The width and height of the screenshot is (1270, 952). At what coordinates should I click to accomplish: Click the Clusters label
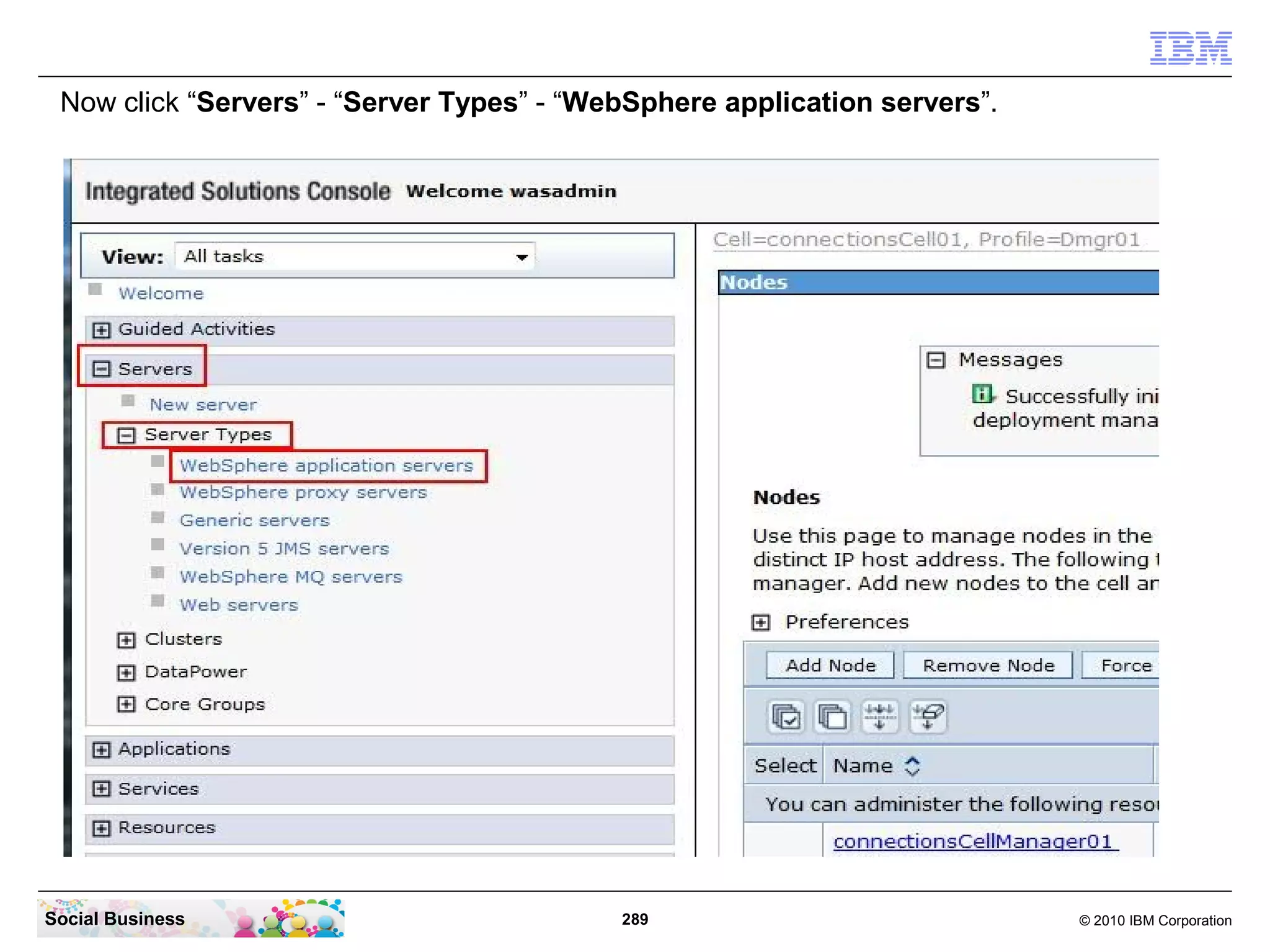pos(184,640)
